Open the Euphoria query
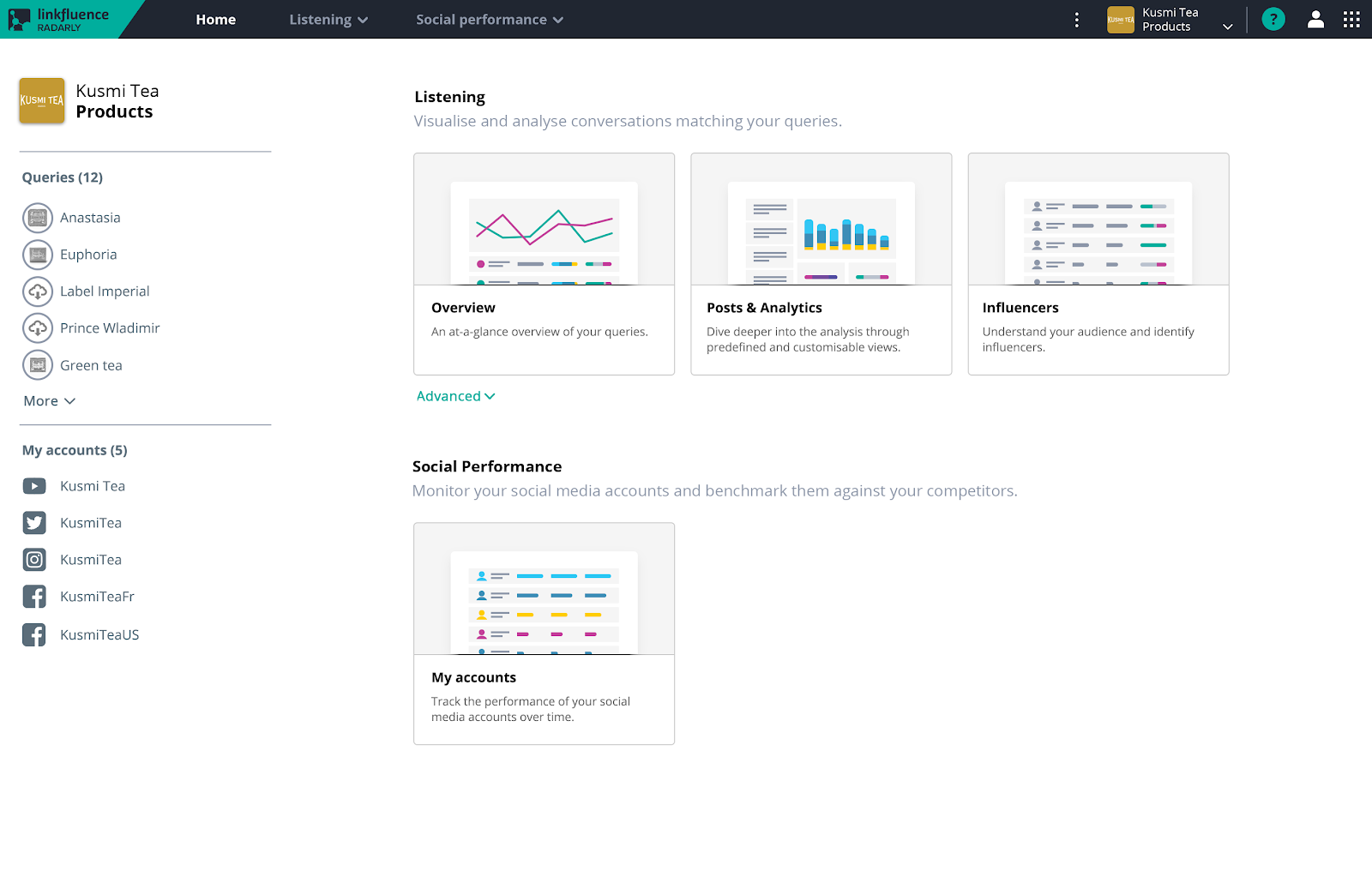The image size is (1372, 877). coord(88,255)
